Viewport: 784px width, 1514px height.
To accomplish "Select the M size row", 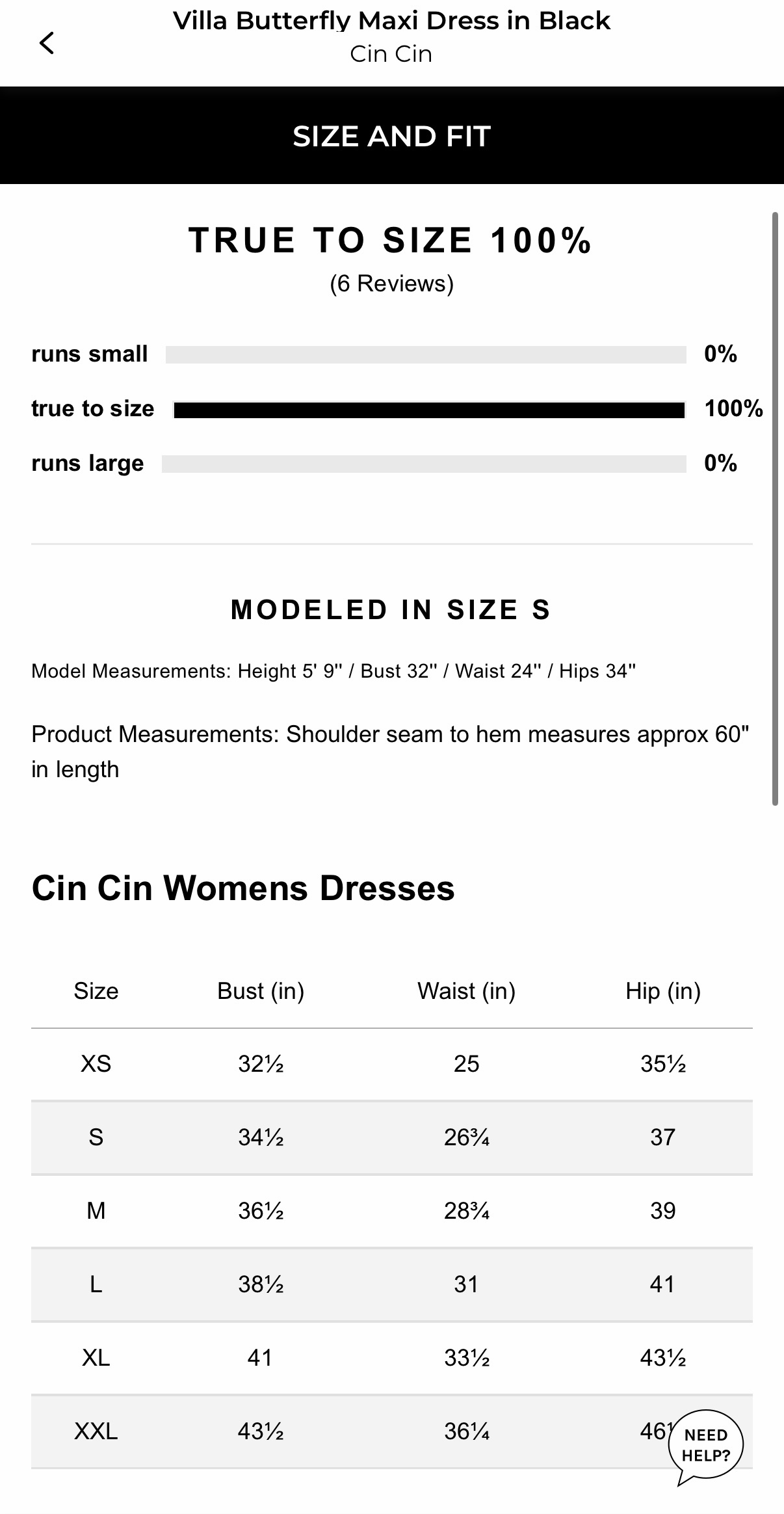I will pos(392,1211).
